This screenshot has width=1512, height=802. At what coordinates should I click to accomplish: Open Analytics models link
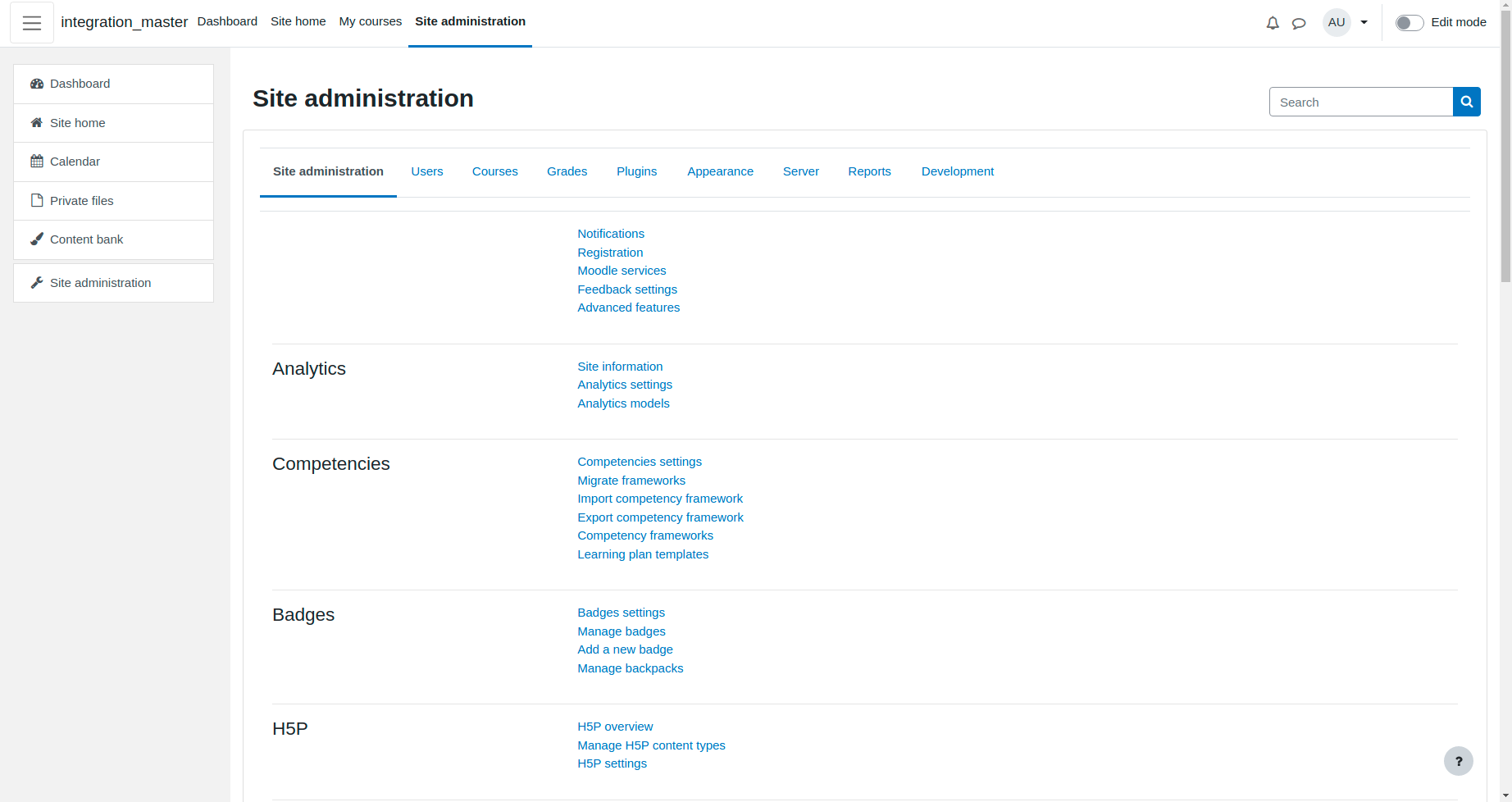pyautogui.click(x=623, y=403)
